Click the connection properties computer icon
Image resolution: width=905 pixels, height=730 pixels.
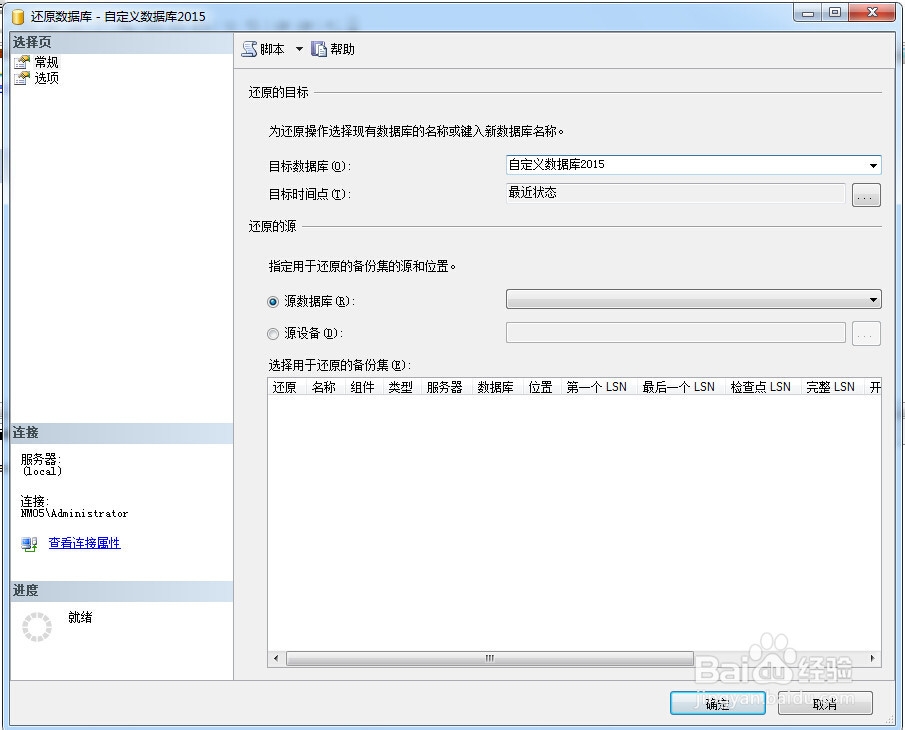coord(29,544)
